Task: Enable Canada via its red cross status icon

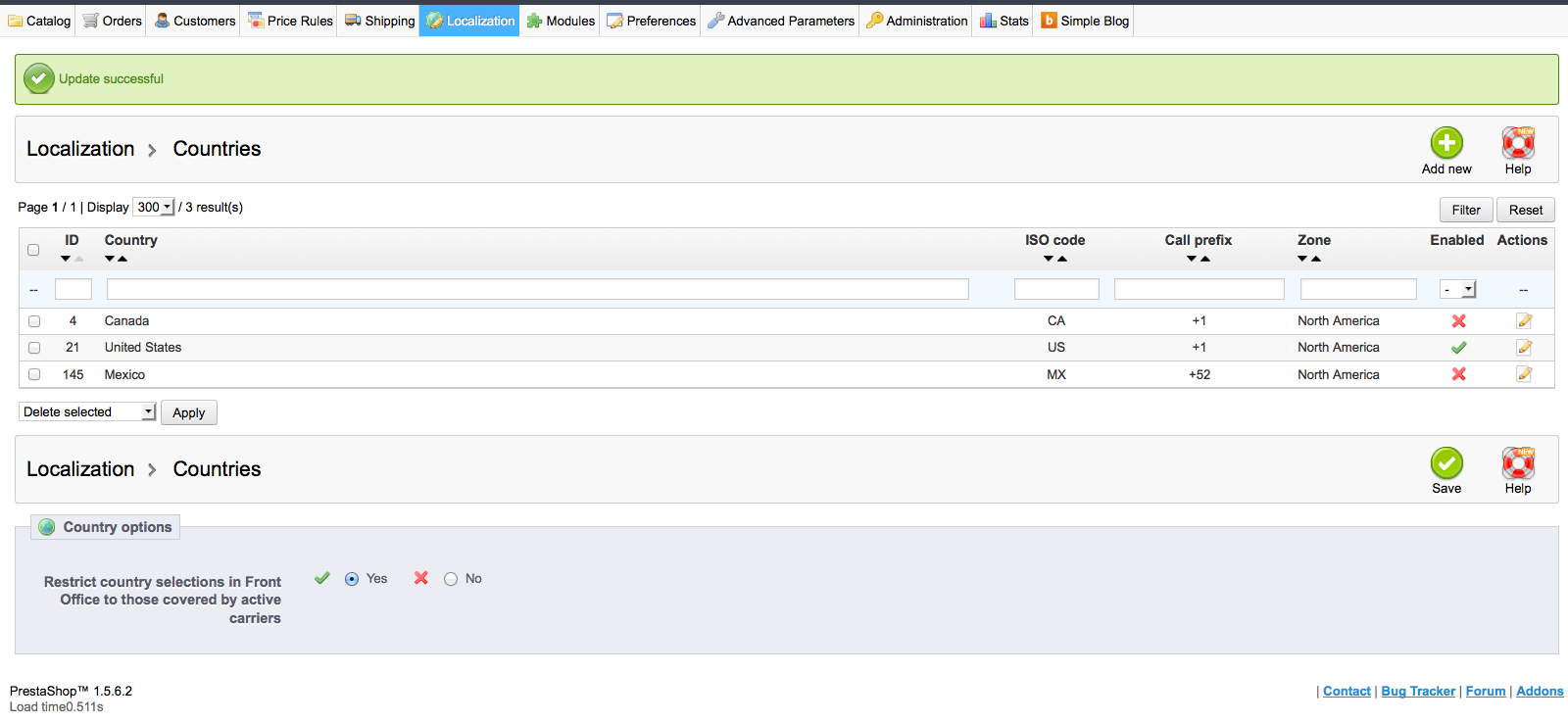Action: coord(1459,320)
